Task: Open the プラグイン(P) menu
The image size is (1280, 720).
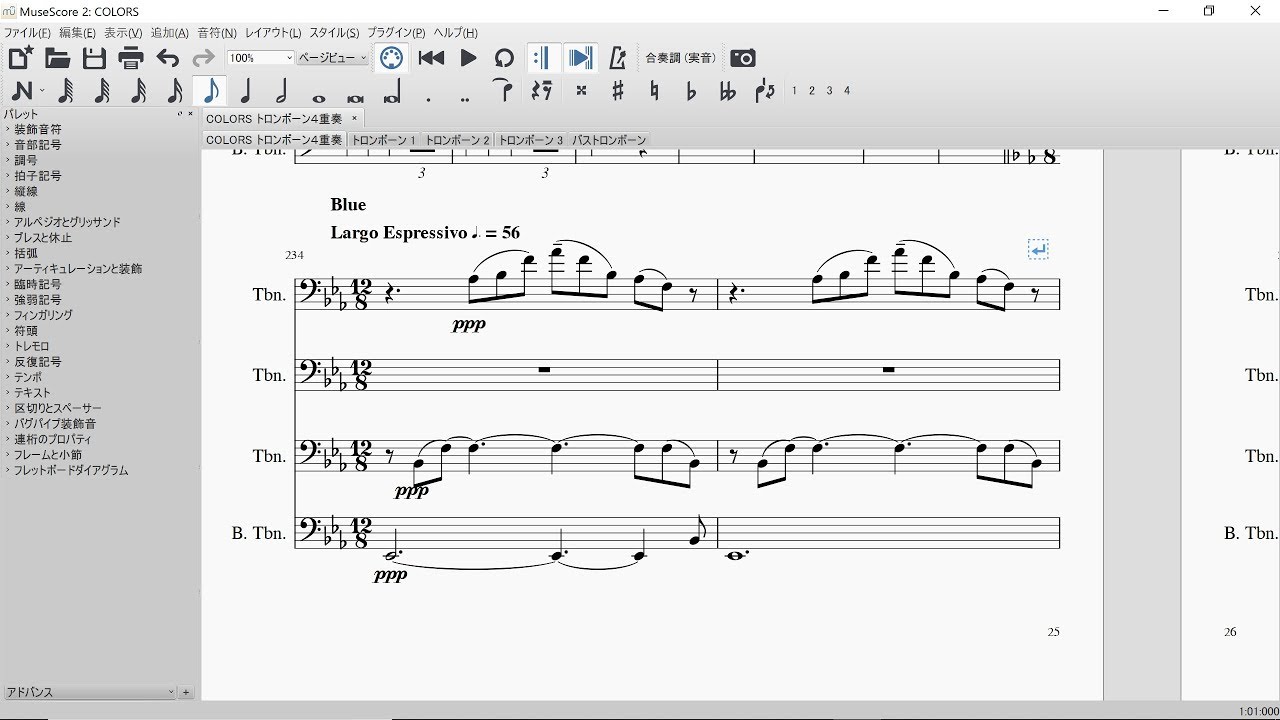Action: point(396,33)
